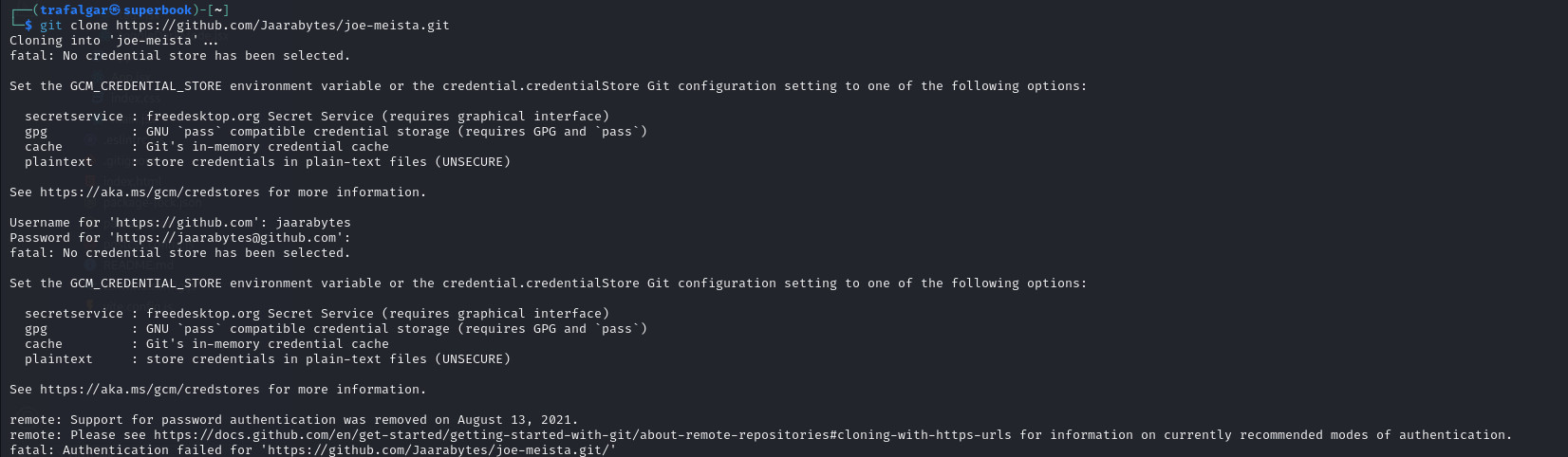The width and height of the screenshot is (1568, 457).
Task: Click the 'git' command word
Action: (51, 26)
